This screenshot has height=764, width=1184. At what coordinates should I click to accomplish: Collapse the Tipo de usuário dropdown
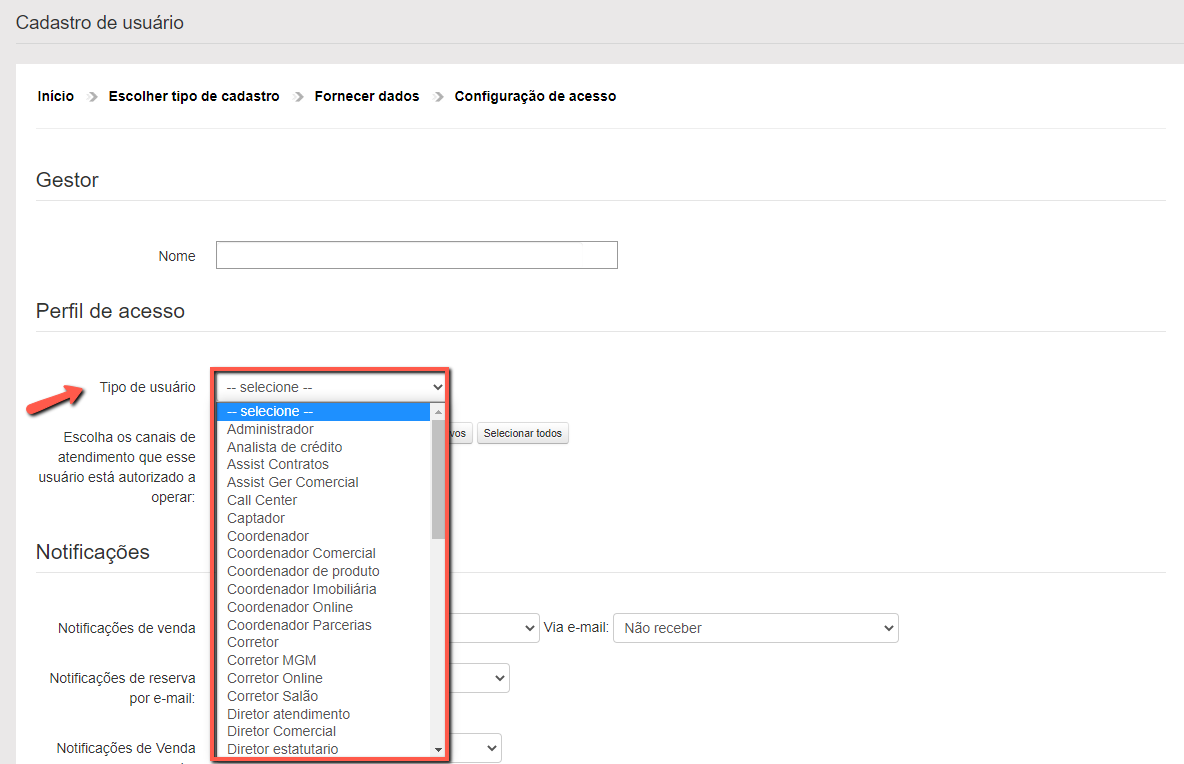pos(331,387)
